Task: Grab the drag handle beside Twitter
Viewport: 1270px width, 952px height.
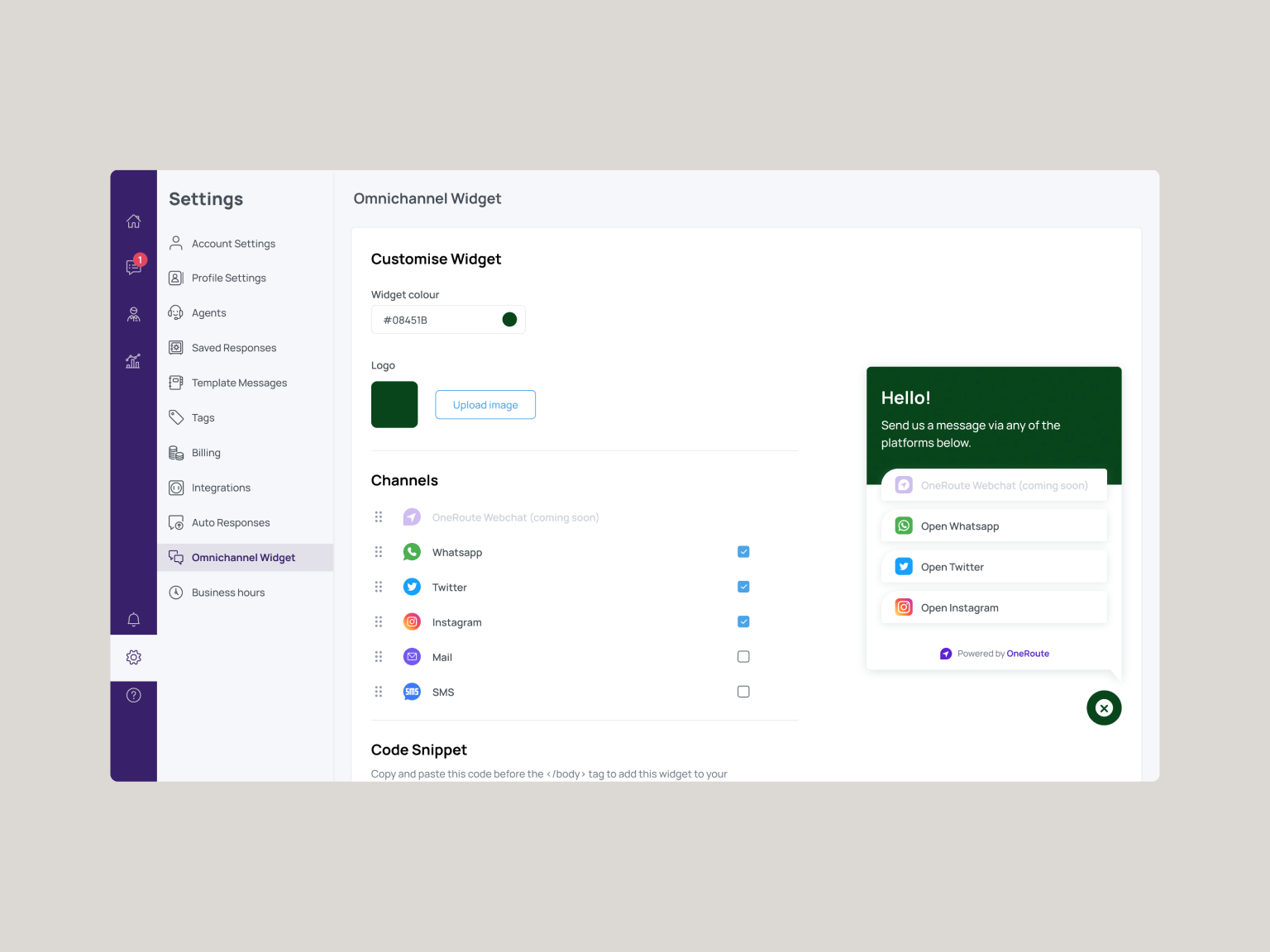Action: tap(379, 587)
